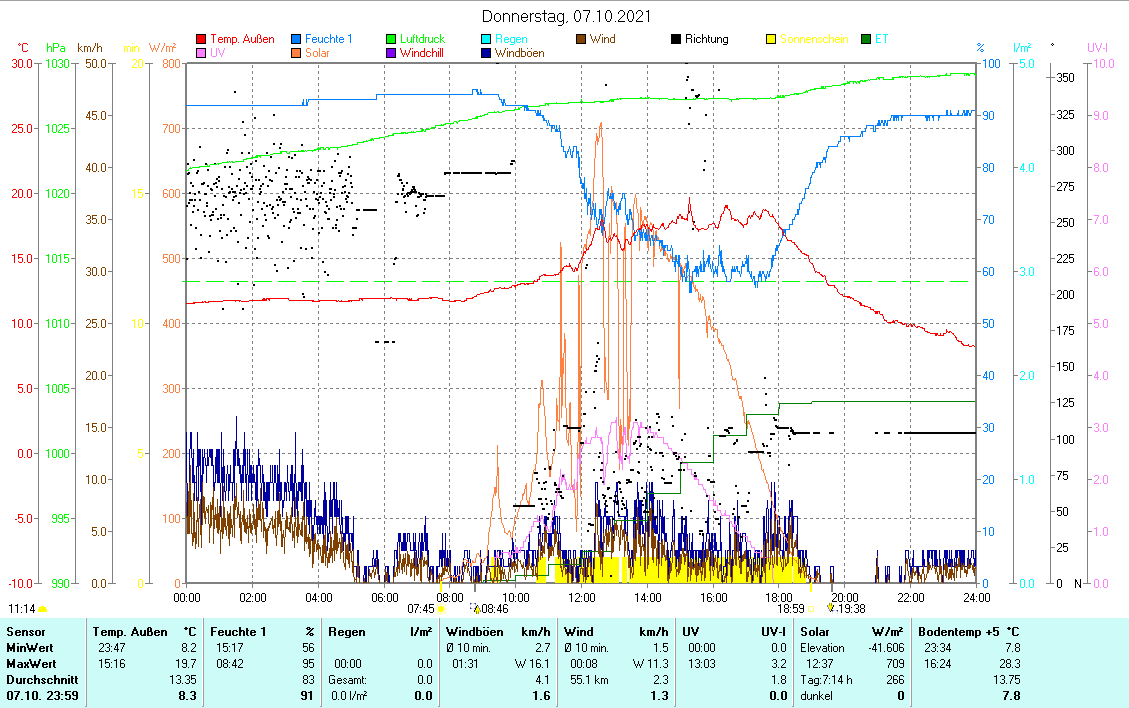This screenshot has height=708, width=1129.
Task: Click the 18:59 sunset time label
Action: point(791,608)
